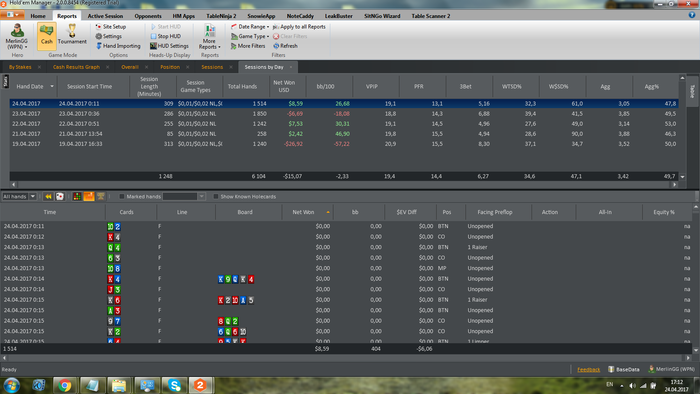Open the Hand Date column sort dropdown
The height and width of the screenshot is (394, 700).
(x=52, y=87)
